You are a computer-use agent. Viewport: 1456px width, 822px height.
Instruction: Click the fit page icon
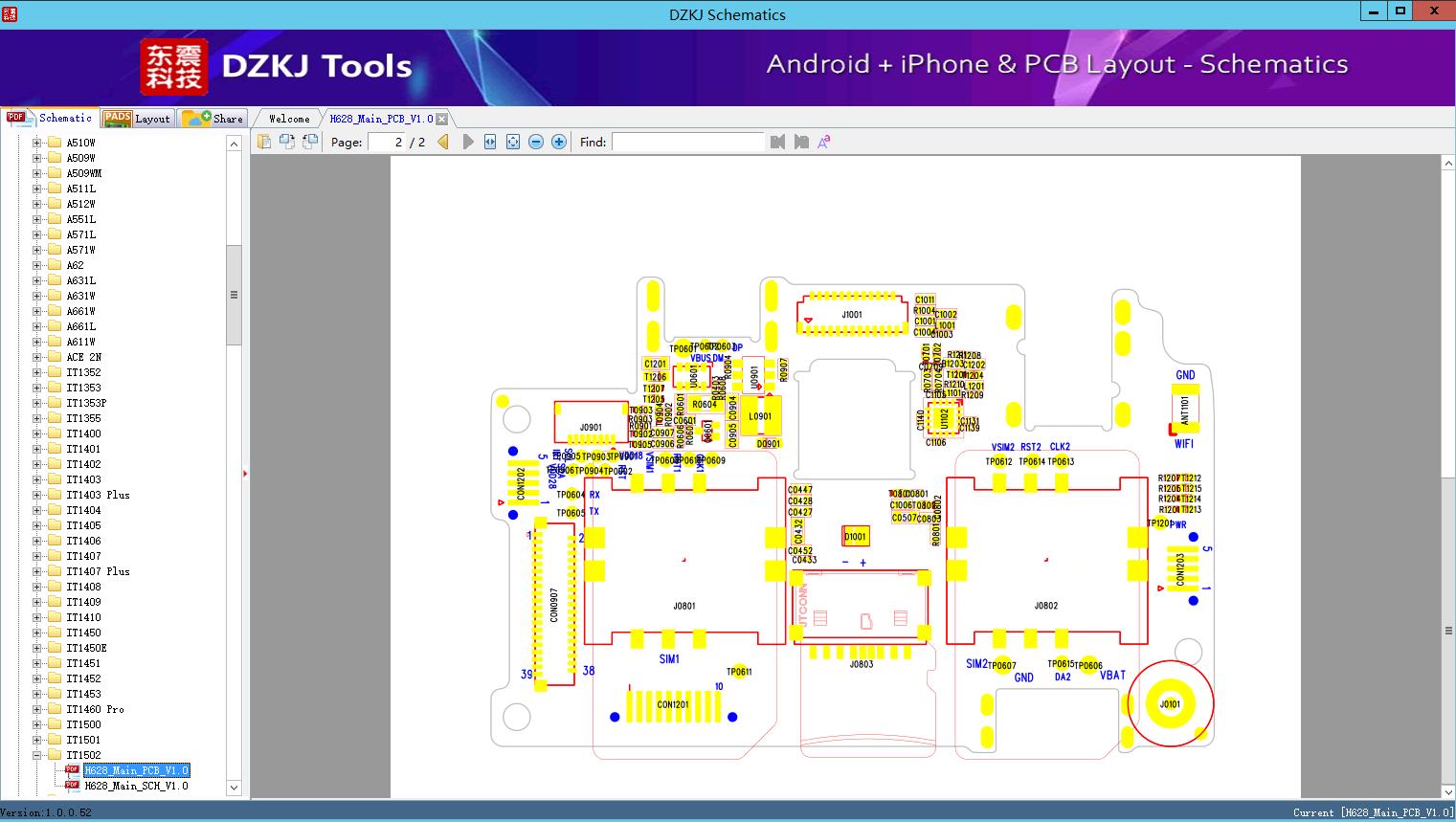point(513,142)
